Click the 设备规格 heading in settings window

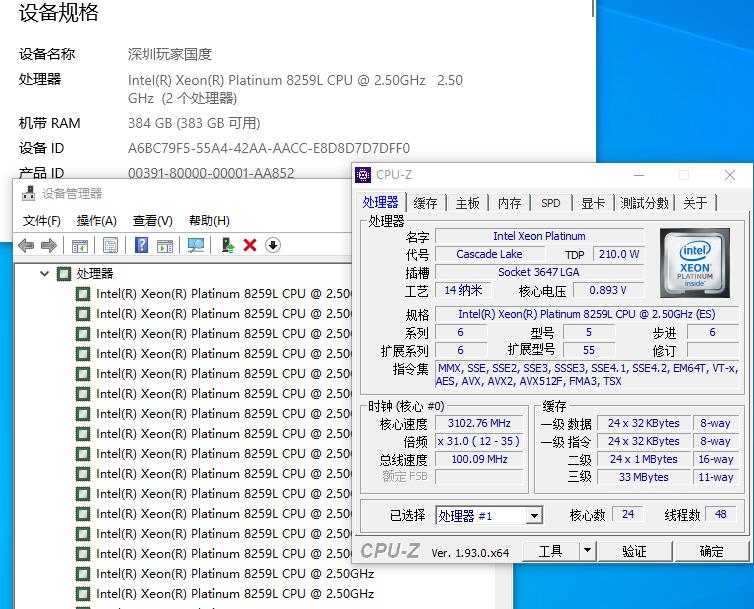point(59,12)
